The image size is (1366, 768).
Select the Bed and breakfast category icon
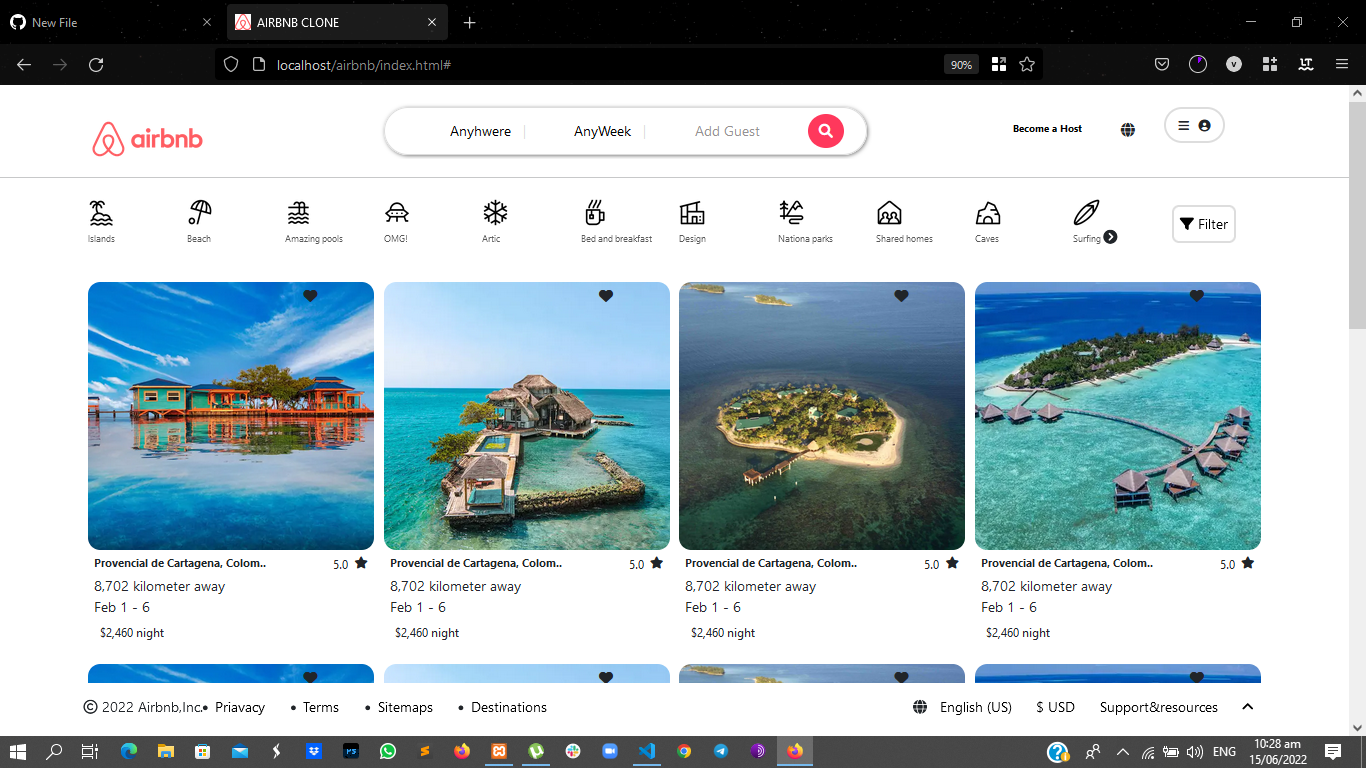click(x=595, y=212)
